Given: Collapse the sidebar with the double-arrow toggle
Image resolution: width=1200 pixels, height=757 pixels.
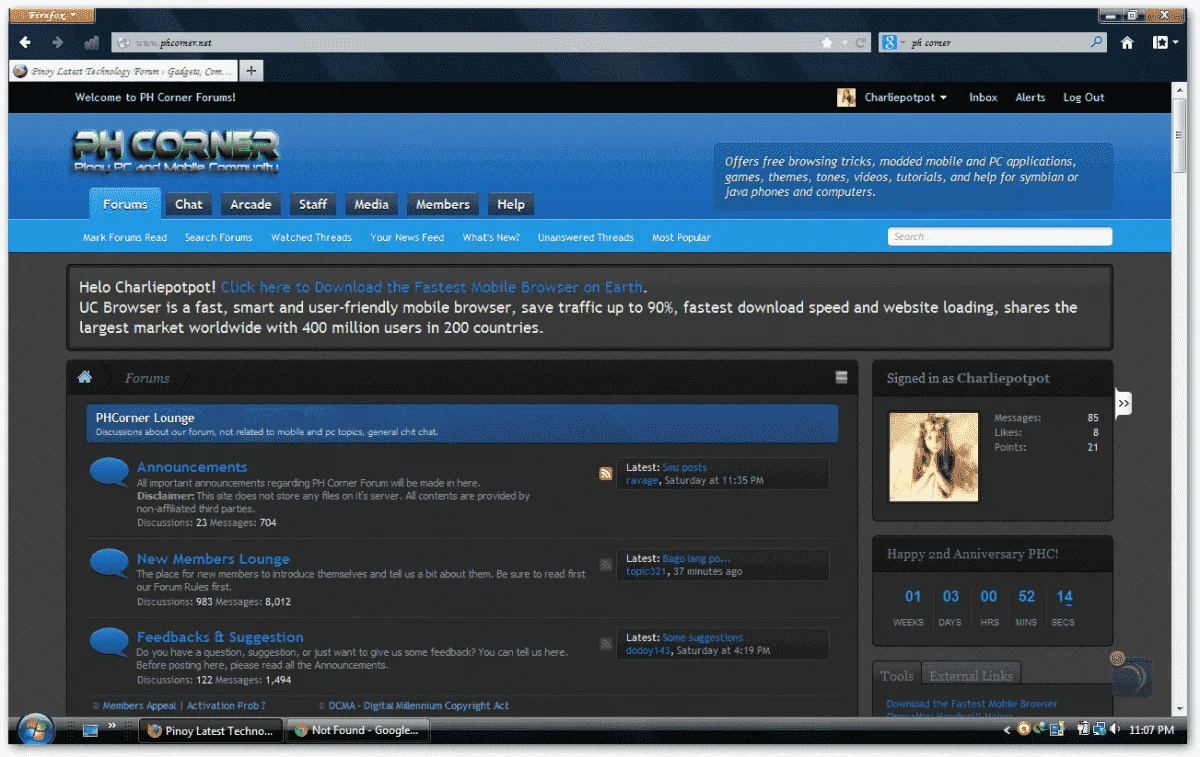Looking at the screenshot, I should coord(1124,403).
